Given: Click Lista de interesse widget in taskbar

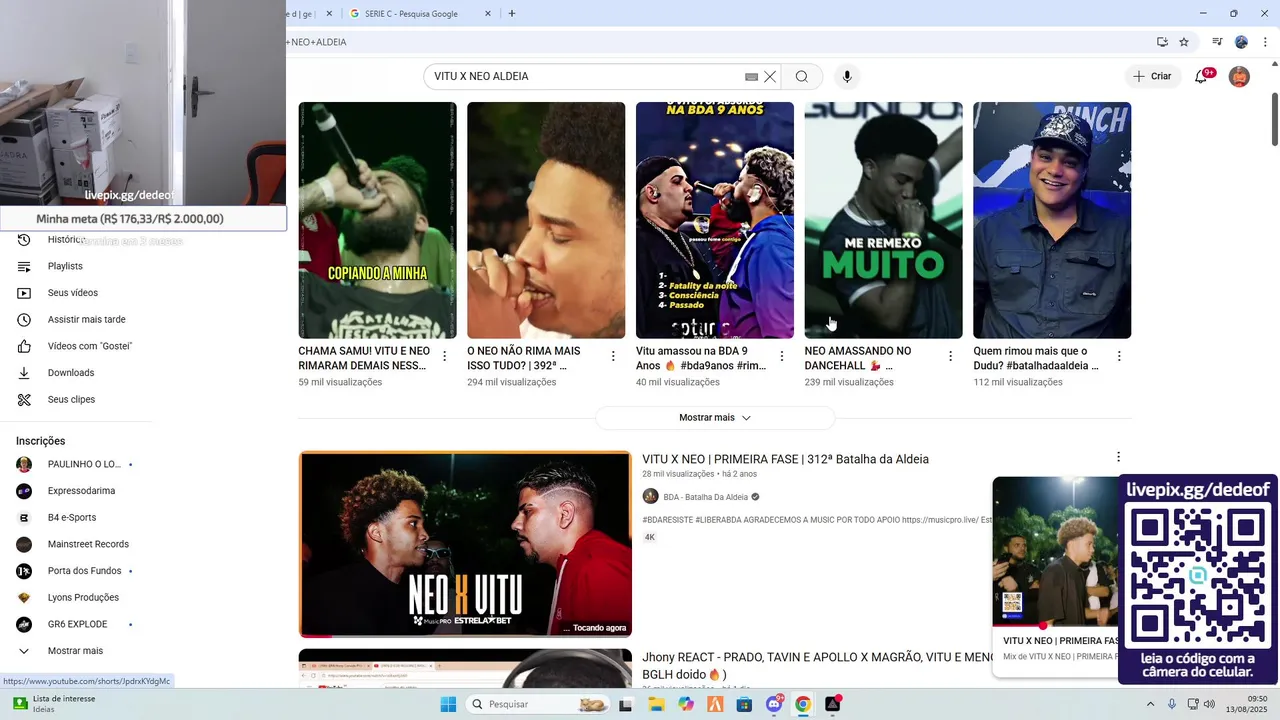Looking at the screenshot, I should [x=54, y=704].
